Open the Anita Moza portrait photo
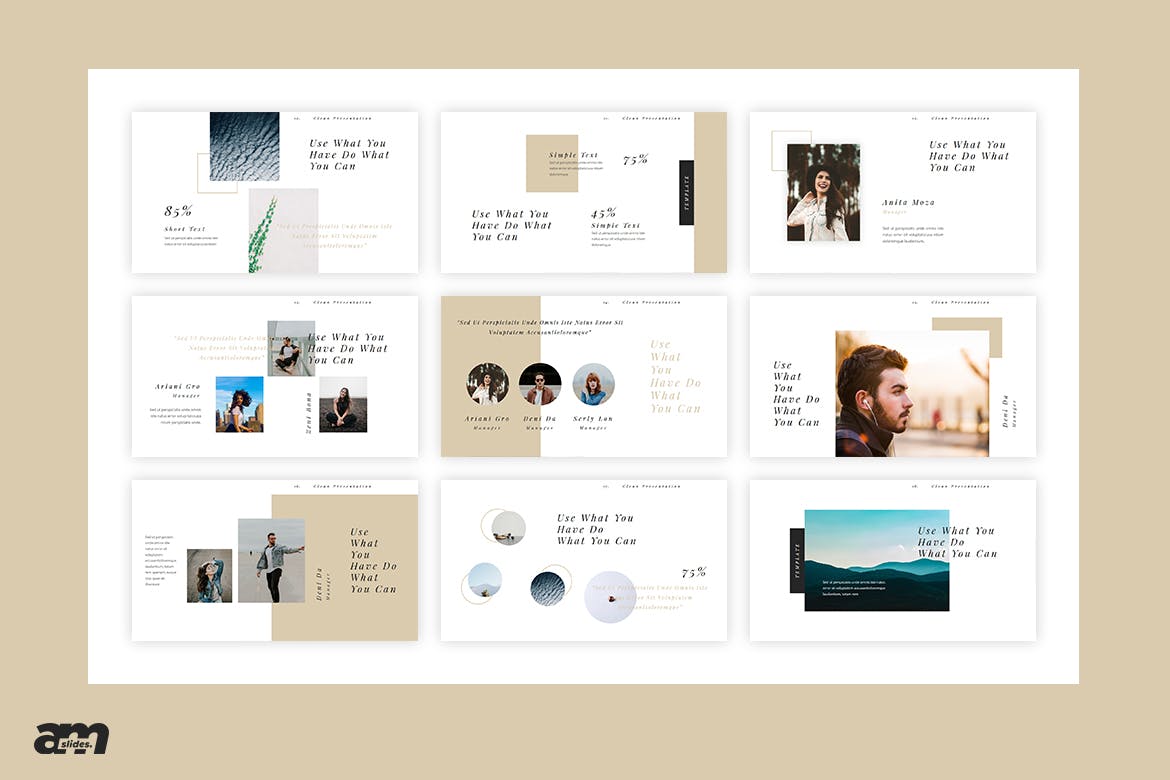Image resolution: width=1170 pixels, height=780 pixels. coord(823,192)
